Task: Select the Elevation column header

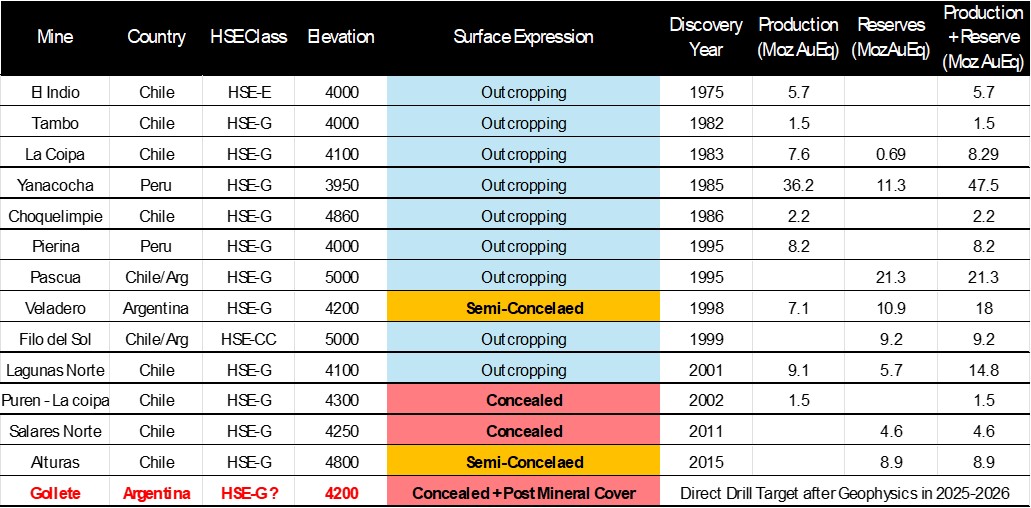Action: [x=341, y=37]
